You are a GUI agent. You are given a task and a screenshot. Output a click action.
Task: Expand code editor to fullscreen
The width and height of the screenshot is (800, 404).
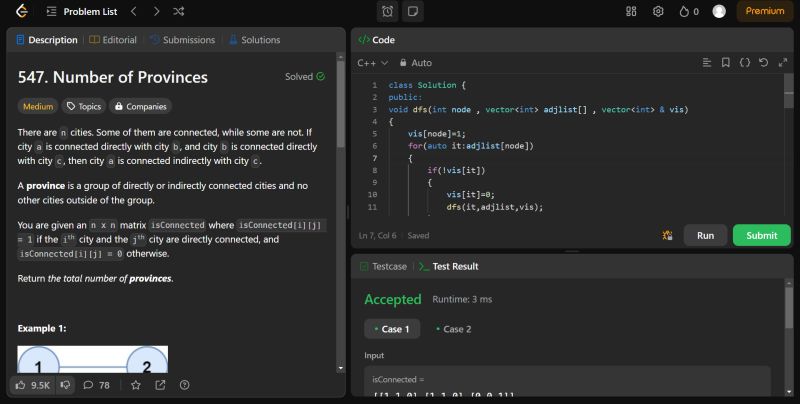(x=782, y=62)
